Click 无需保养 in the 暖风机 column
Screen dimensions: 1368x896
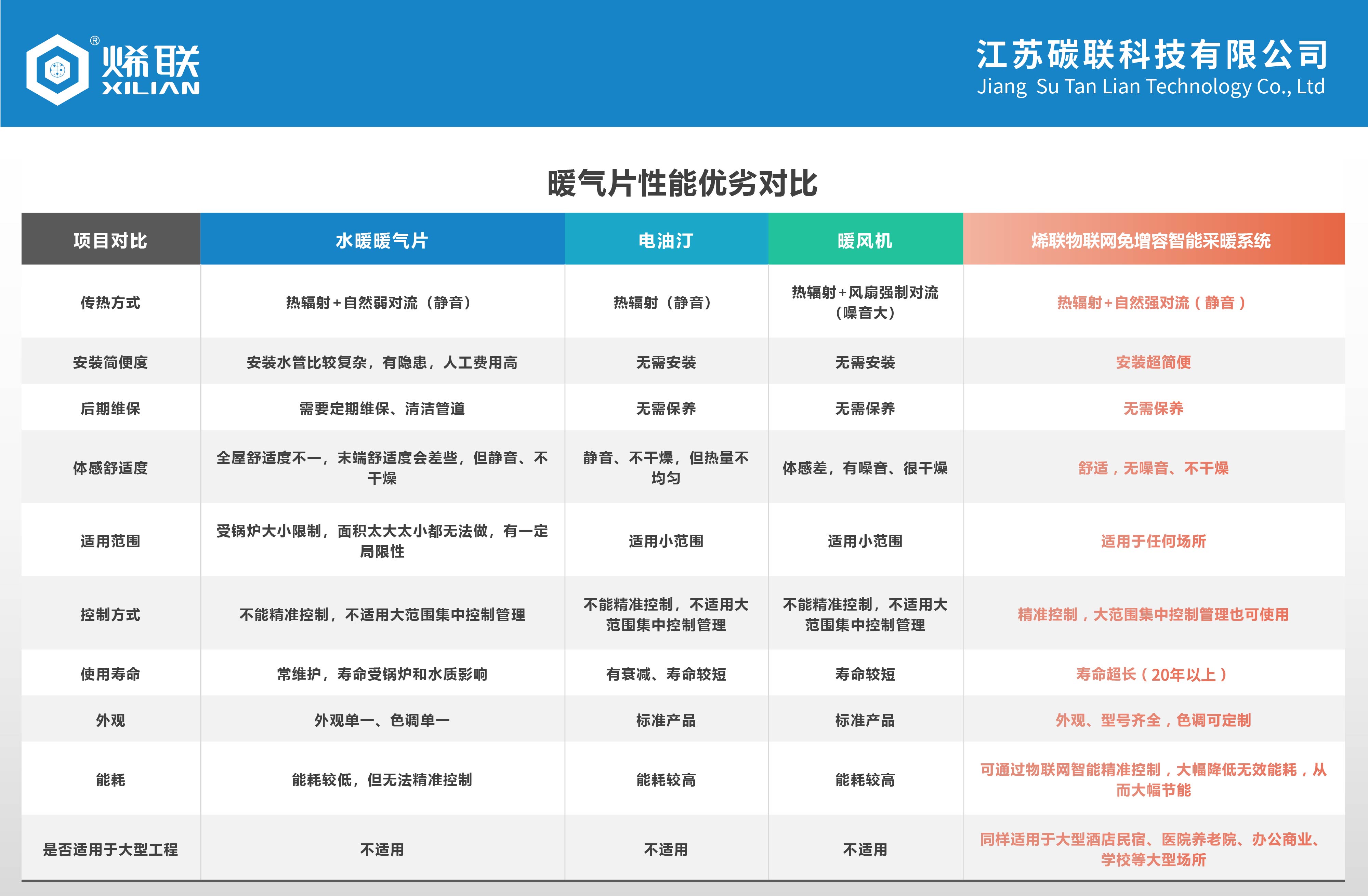pos(865,408)
